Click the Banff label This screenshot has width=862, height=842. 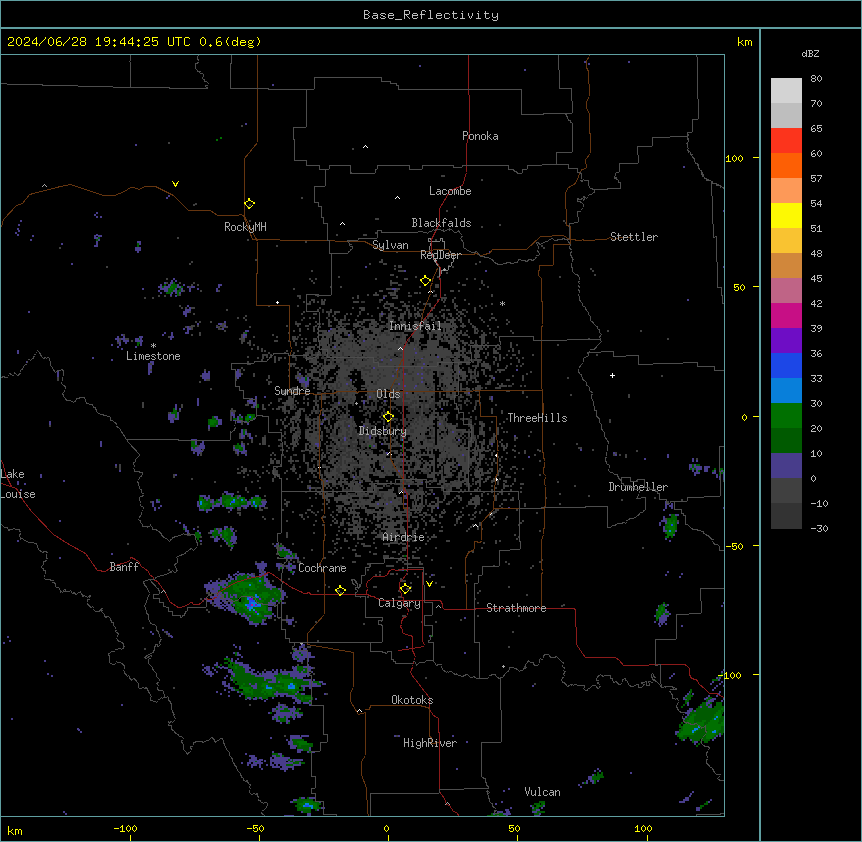click(124, 567)
